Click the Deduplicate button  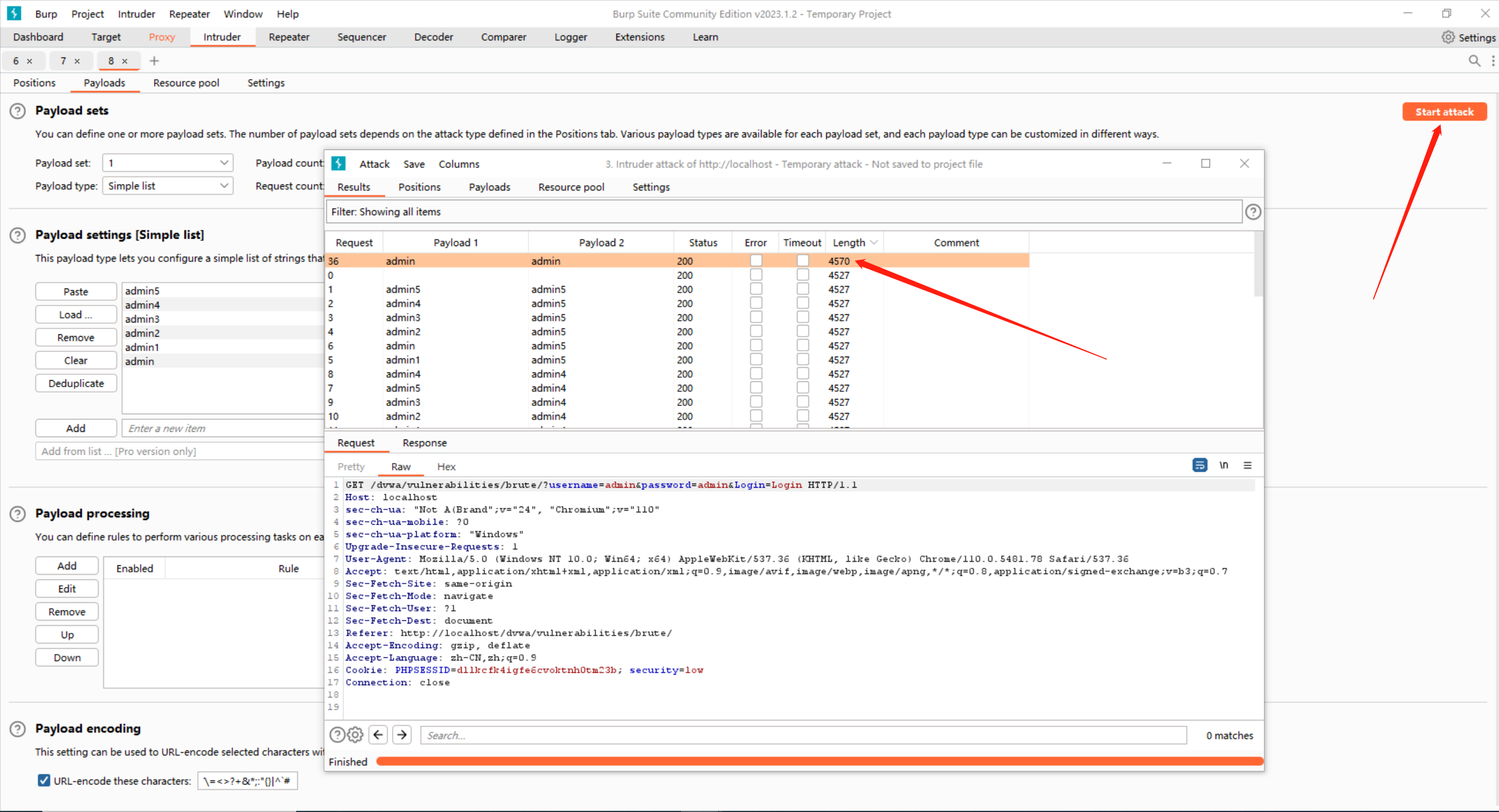click(76, 383)
